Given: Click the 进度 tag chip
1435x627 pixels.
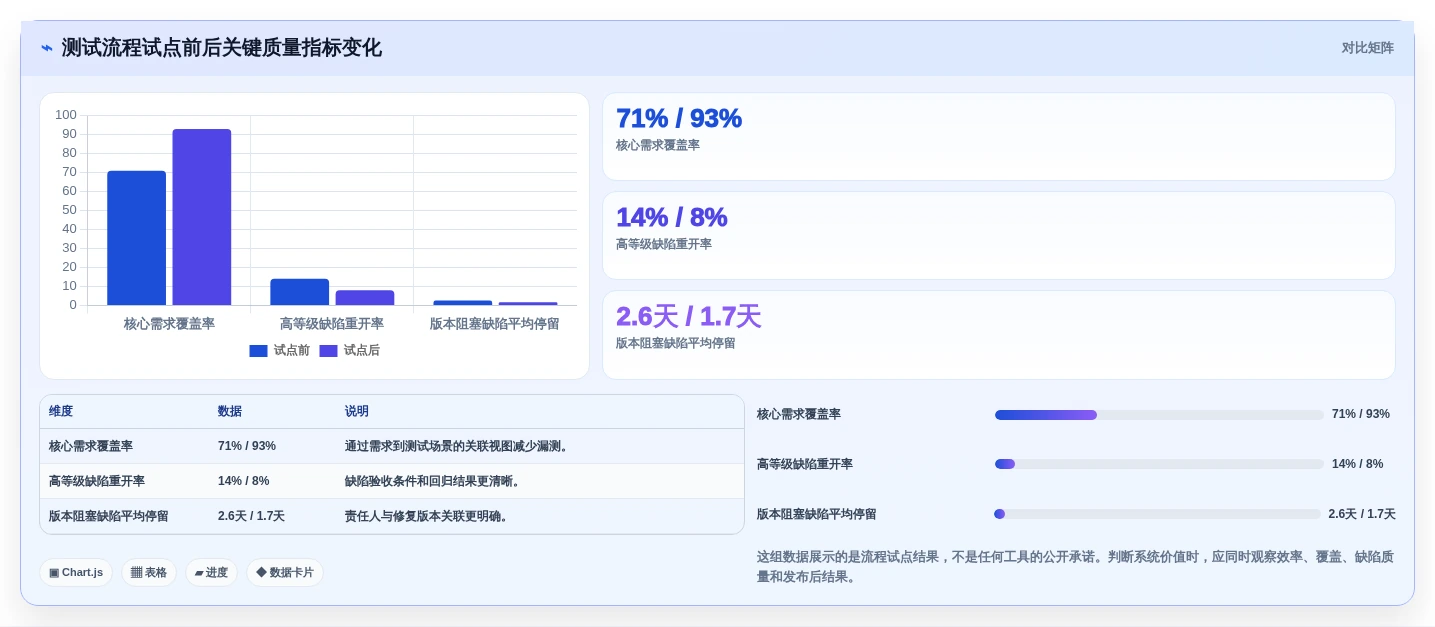Looking at the screenshot, I should 211,573.
